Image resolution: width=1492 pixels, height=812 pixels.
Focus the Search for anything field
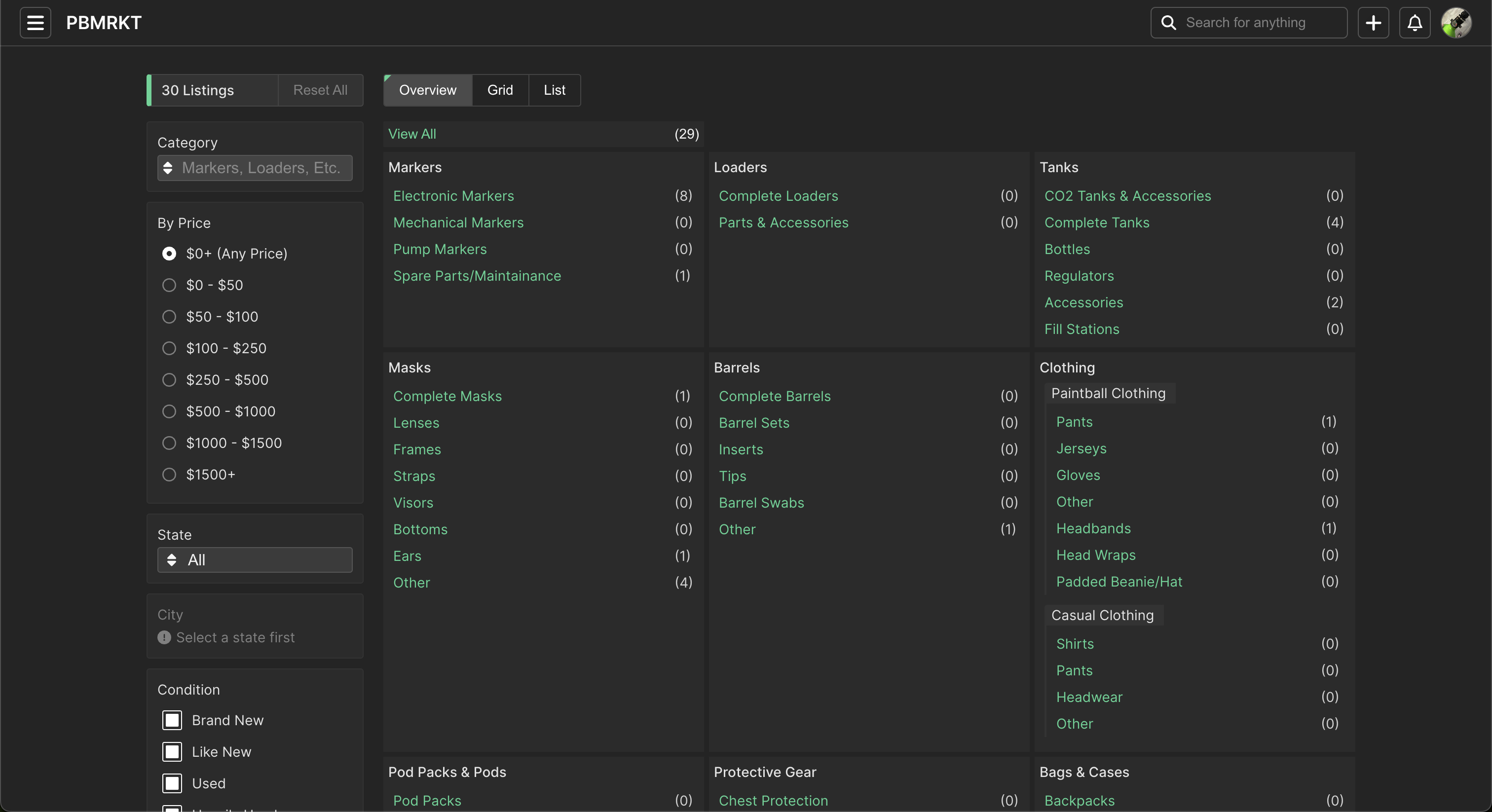1249,23
